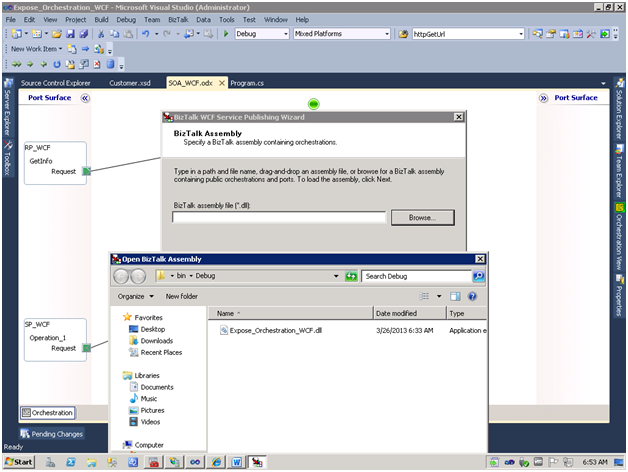This screenshot has width=628, height=472.
Task: Select Downloads in Favorites
Action: 151,341
